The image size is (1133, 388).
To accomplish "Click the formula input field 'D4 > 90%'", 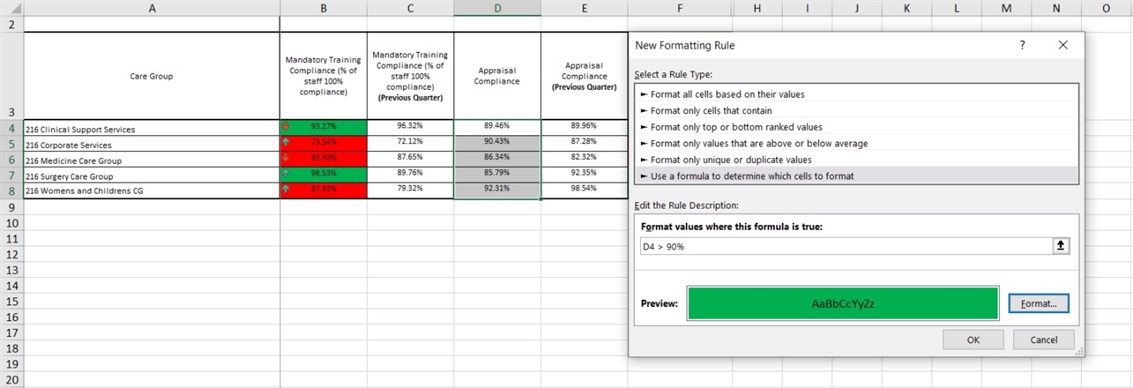I will pos(846,246).
